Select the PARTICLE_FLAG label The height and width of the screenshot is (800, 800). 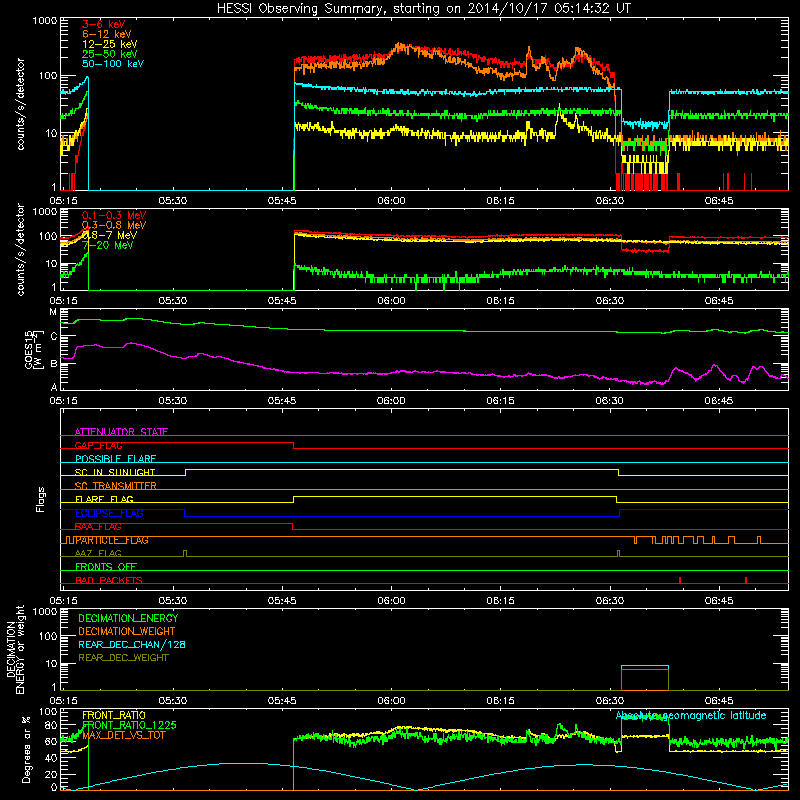point(112,540)
